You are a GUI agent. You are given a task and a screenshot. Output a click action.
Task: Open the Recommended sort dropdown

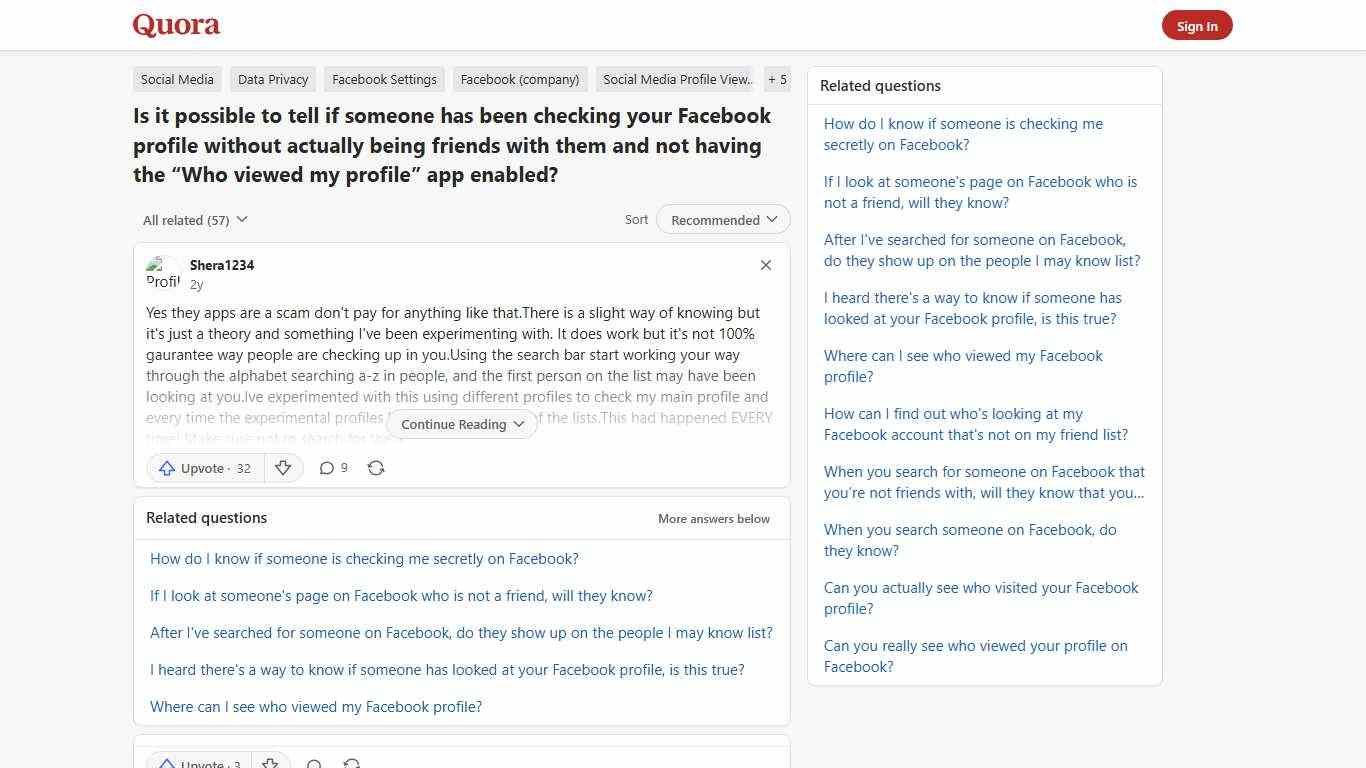pyautogui.click(x=722, y=219)
